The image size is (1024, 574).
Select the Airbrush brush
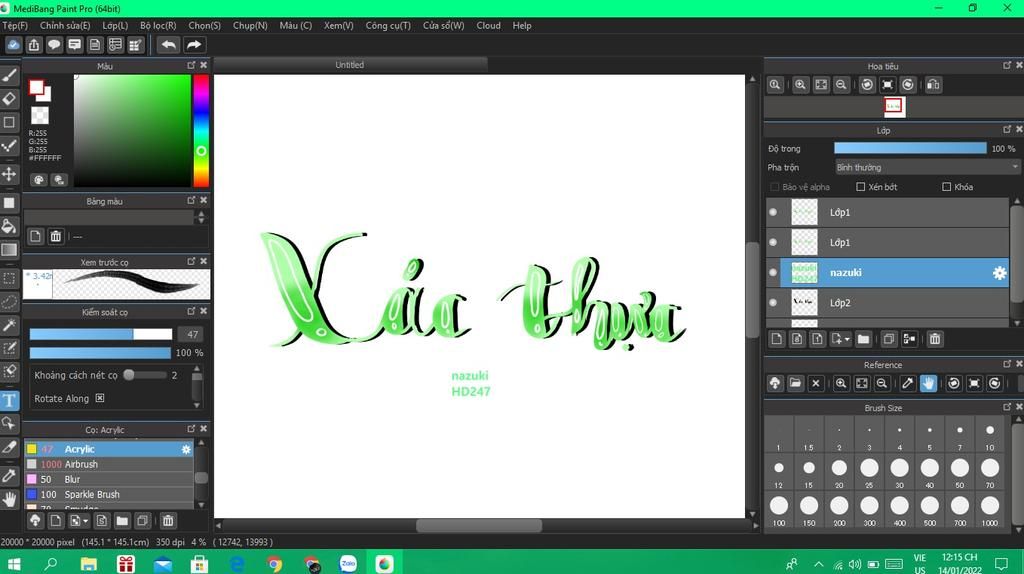108,464
